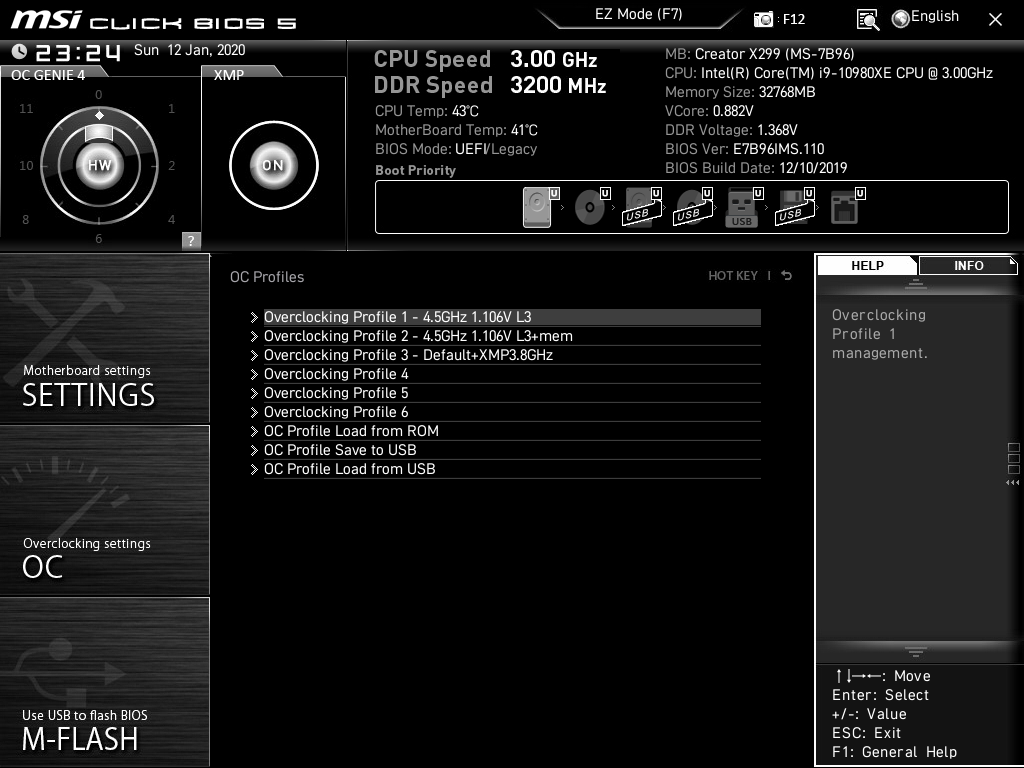Switch to the HELP tab
The height and width of the screenshot is (768, 1024).
[867, 265]
